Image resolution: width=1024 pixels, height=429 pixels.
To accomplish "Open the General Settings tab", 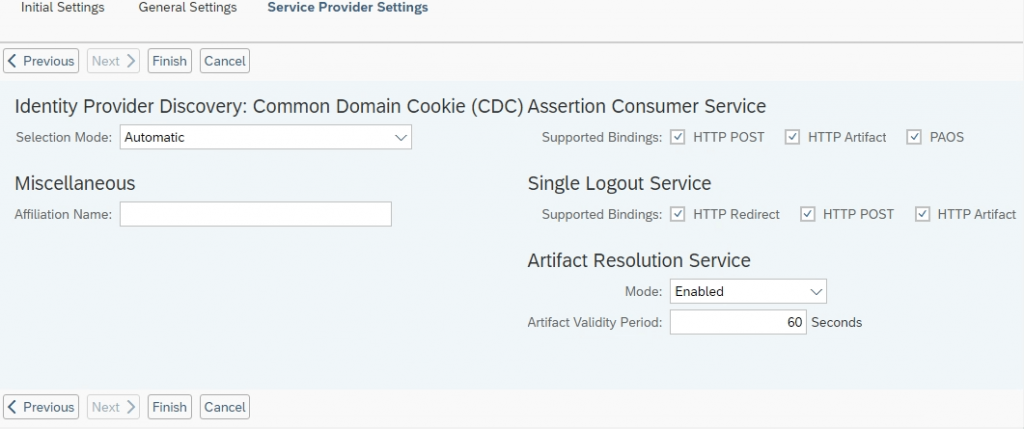I will tap(187, 8).
